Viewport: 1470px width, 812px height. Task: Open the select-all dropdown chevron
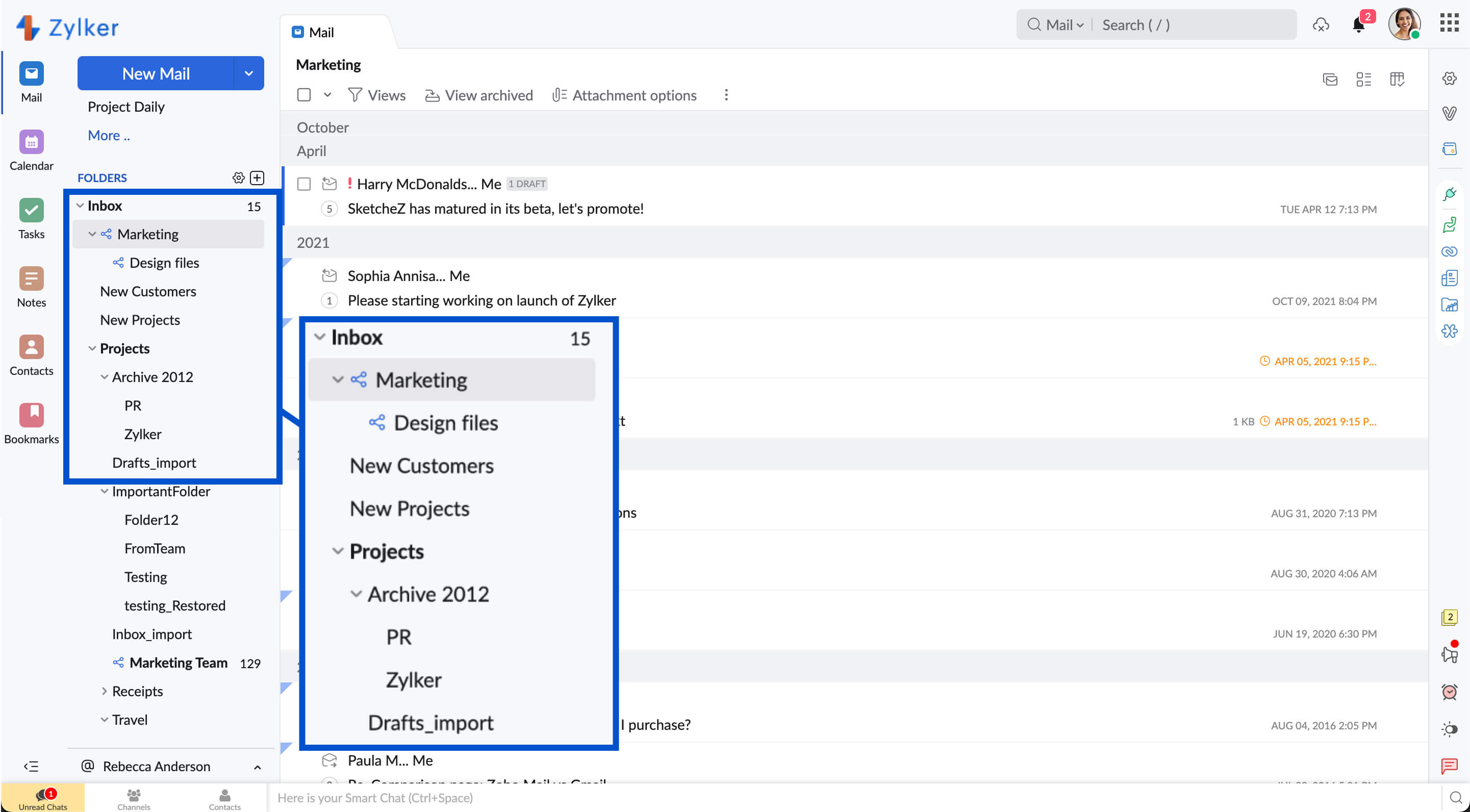click(x=327, y=95)
